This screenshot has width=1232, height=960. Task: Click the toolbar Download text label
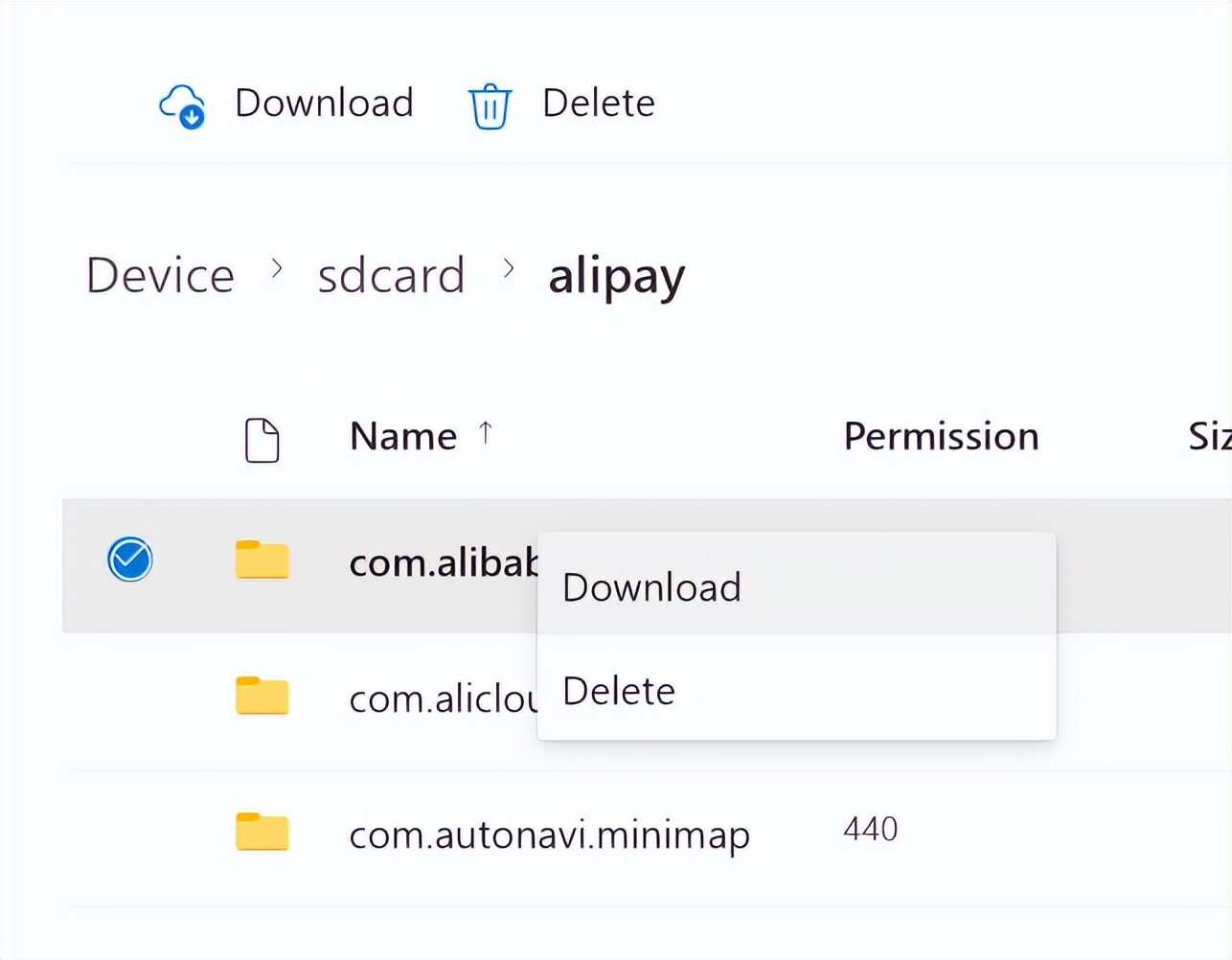(324, 103)
